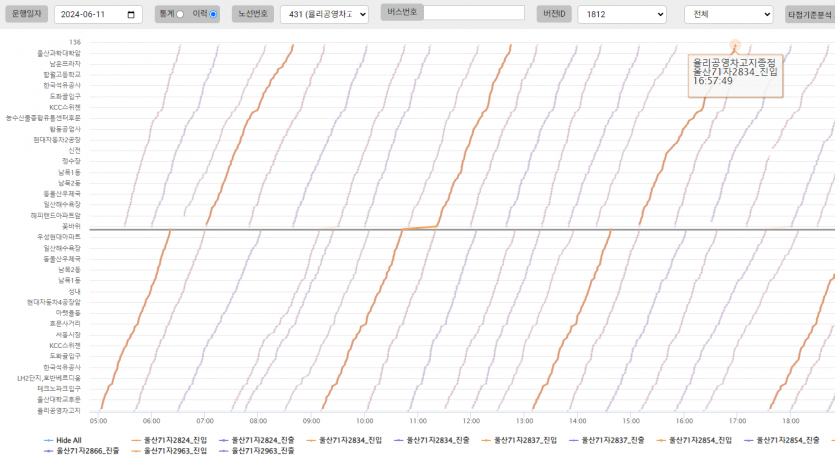Open the calendar picker in the date field

[132, 15]
